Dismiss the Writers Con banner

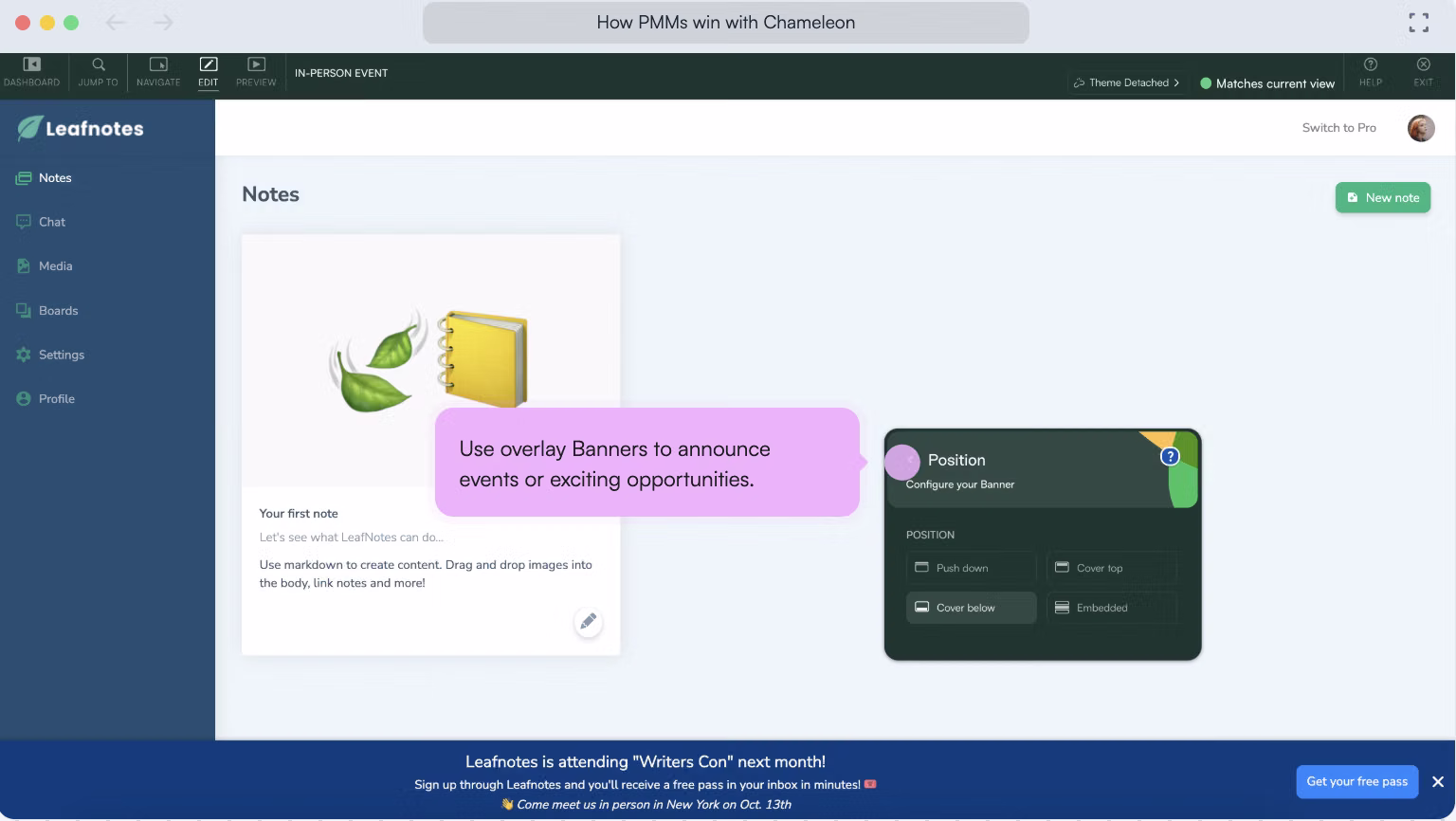tap(1437, 782)
